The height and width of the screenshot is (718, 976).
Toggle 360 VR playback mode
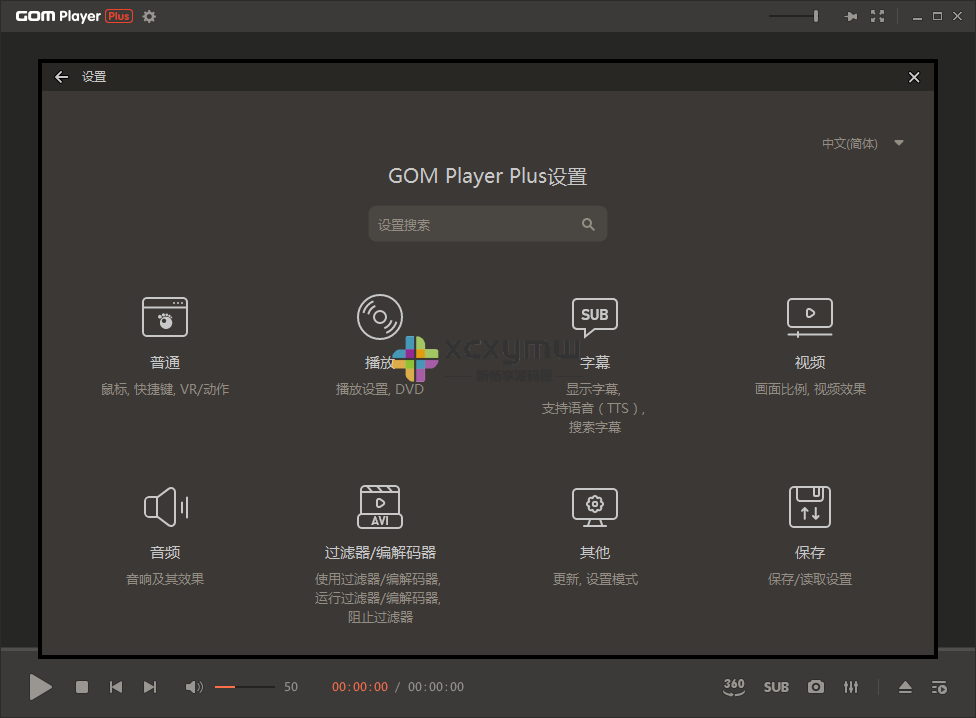click(733, 687)
